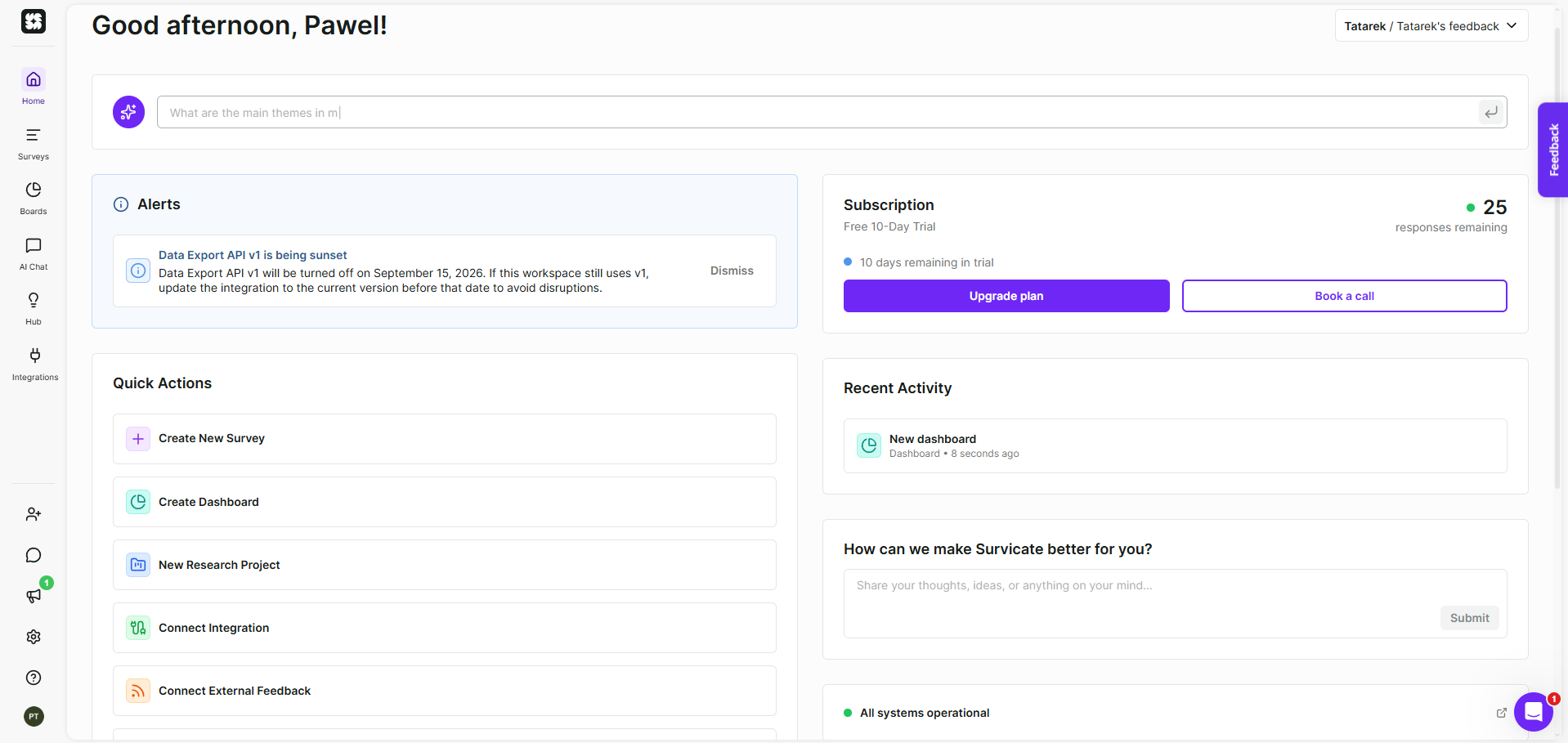Submit the feedback thoughts

[1469, 618]
